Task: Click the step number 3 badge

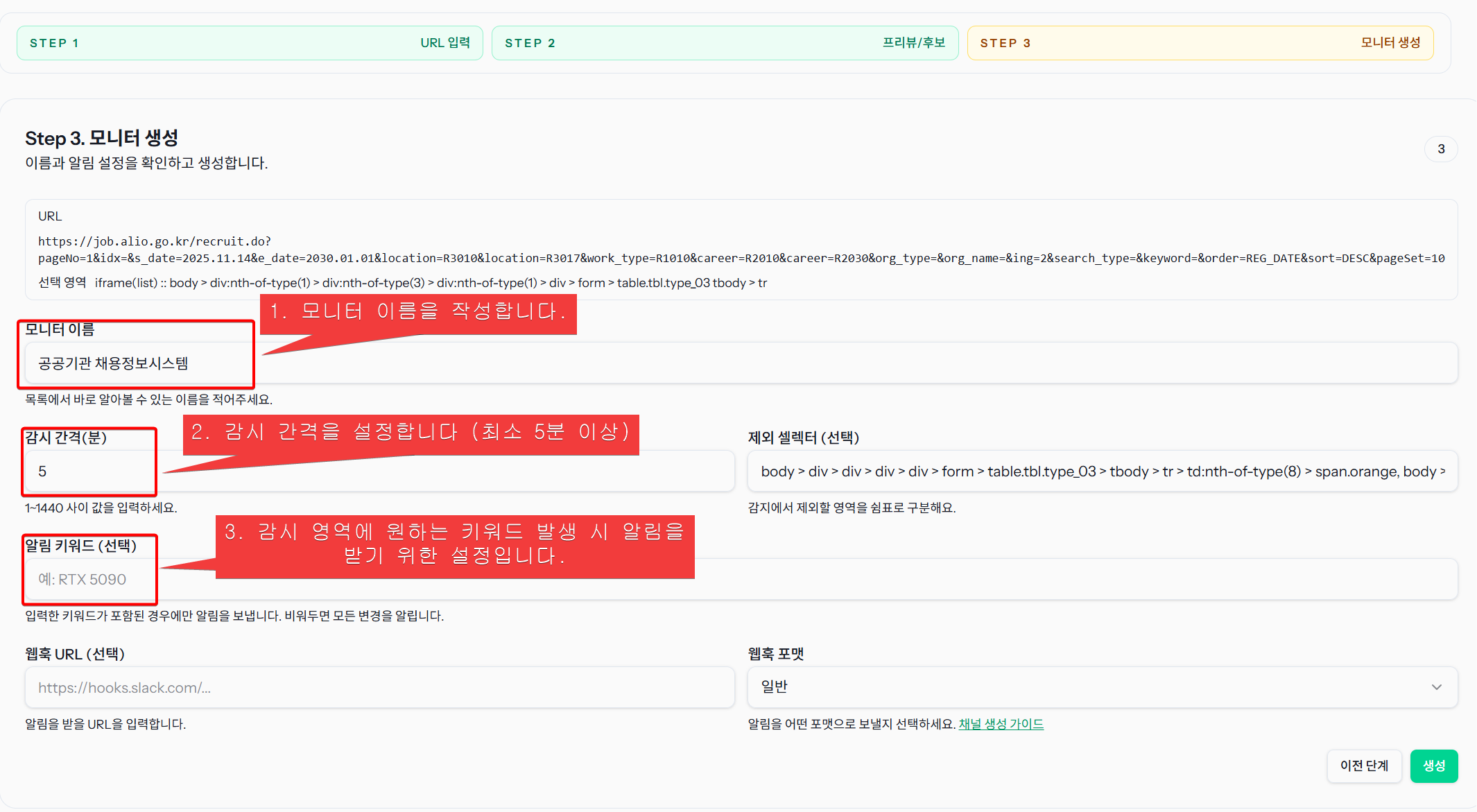Action: coord(1441,149)
